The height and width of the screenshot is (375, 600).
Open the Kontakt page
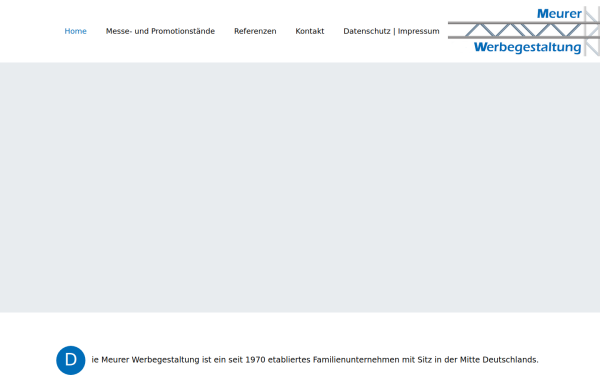coord(310,31)
